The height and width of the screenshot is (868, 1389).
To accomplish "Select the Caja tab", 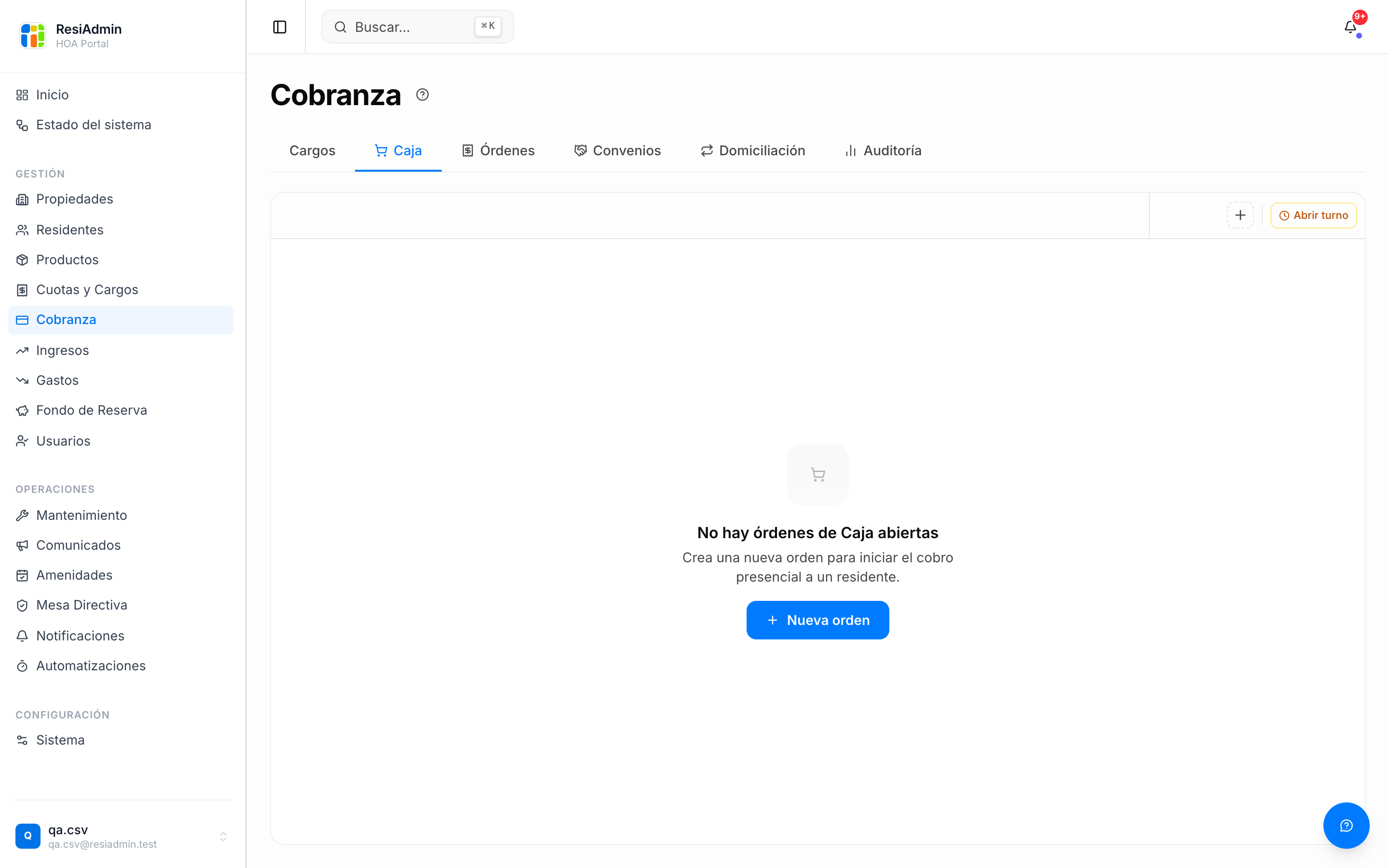I will pyautogui.click(x=398, y=150).
